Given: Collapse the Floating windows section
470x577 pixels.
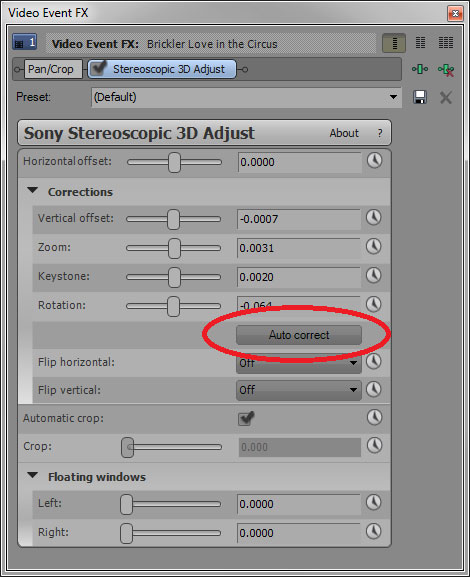Looking at the screenshot, I should 33,475.
